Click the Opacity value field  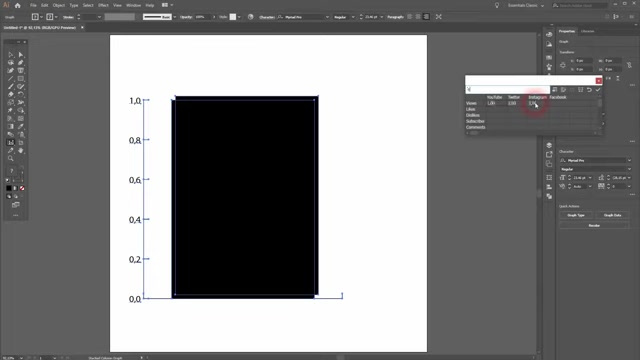[202, 17]
